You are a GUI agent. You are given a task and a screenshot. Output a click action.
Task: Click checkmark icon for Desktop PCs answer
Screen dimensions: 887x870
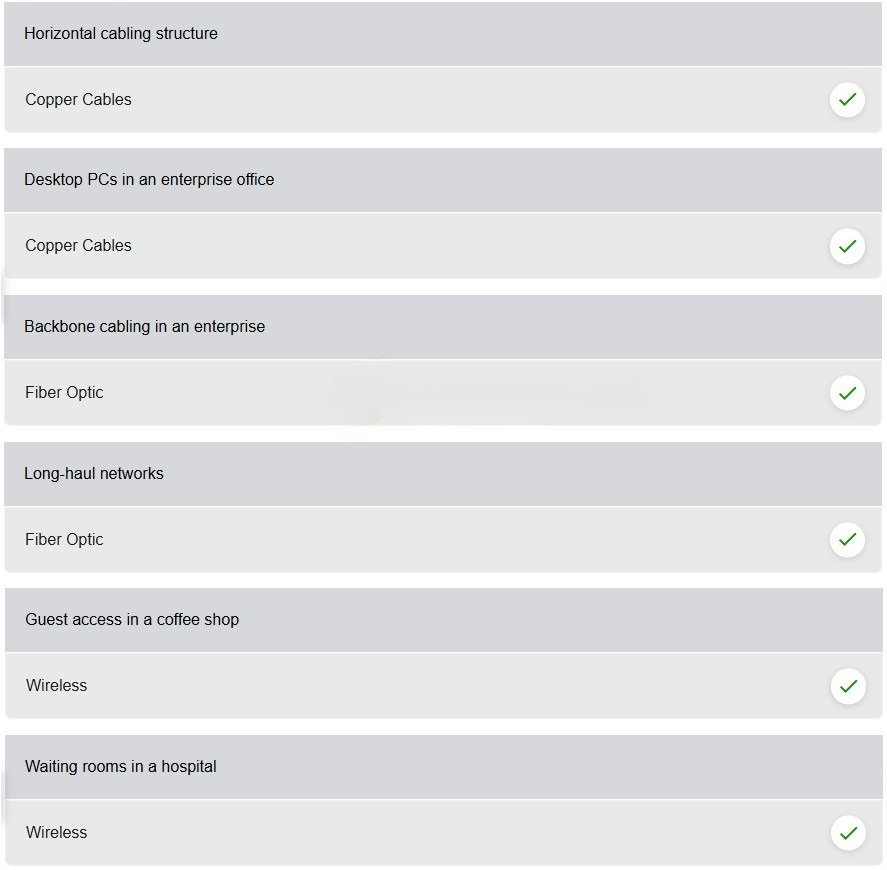(847, 246)
